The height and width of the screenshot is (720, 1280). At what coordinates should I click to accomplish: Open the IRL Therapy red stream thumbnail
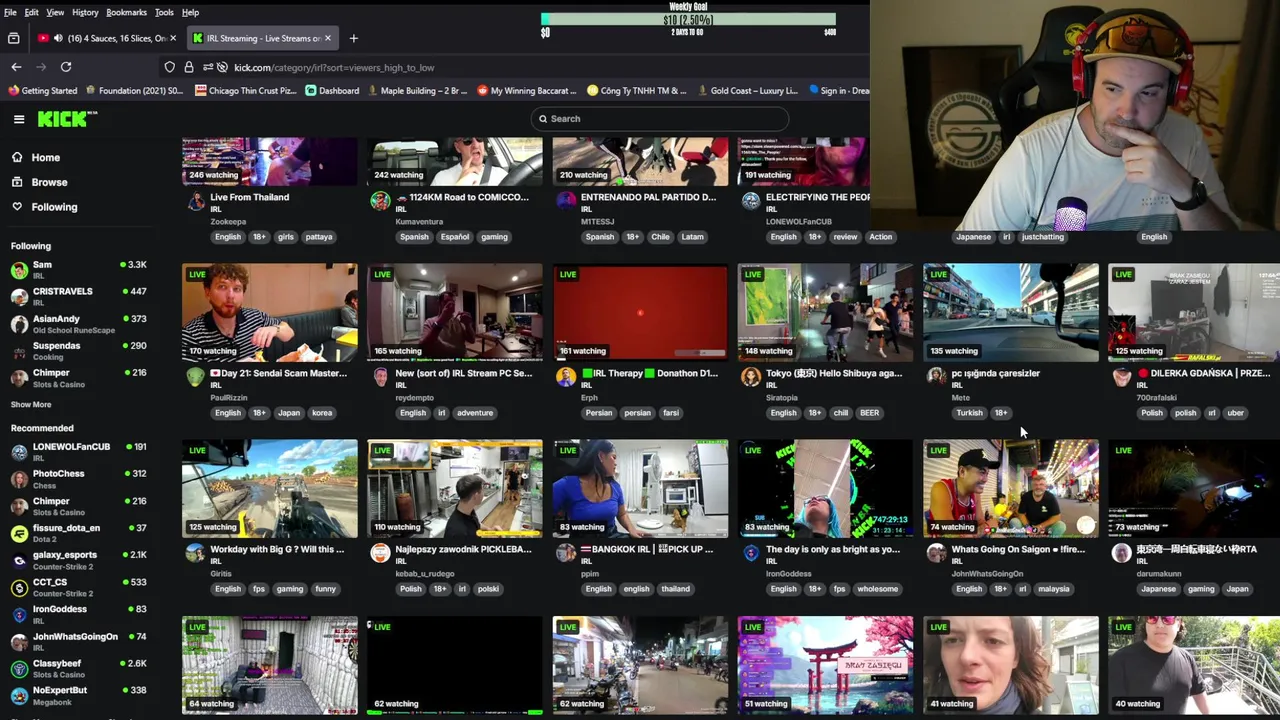(x=640, y=312)
